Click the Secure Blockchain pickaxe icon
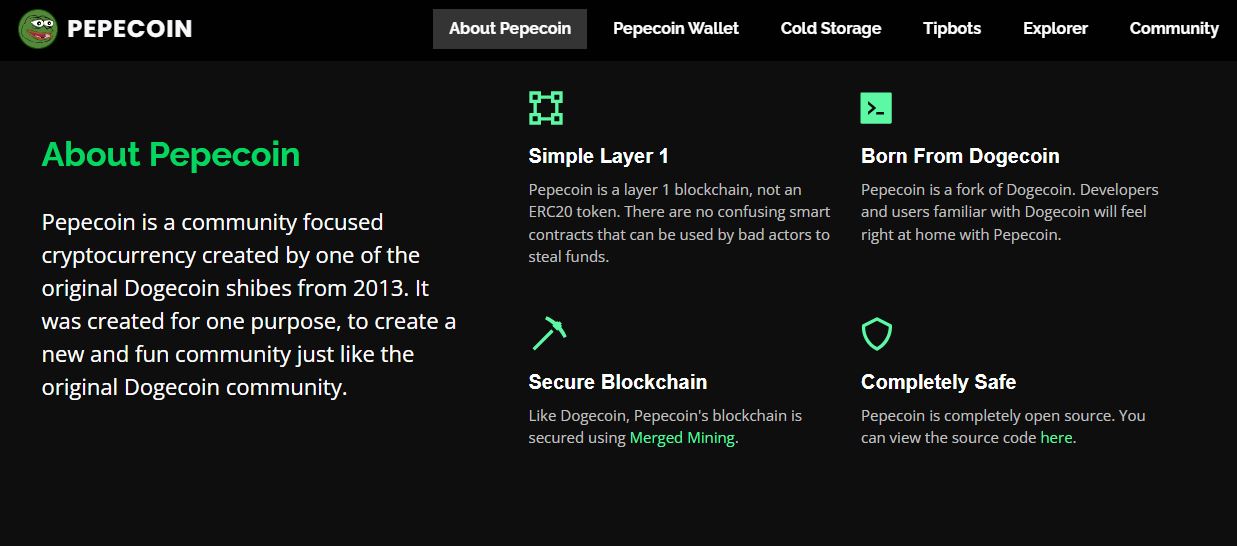 pyautogui.click(x=549, y=333)
